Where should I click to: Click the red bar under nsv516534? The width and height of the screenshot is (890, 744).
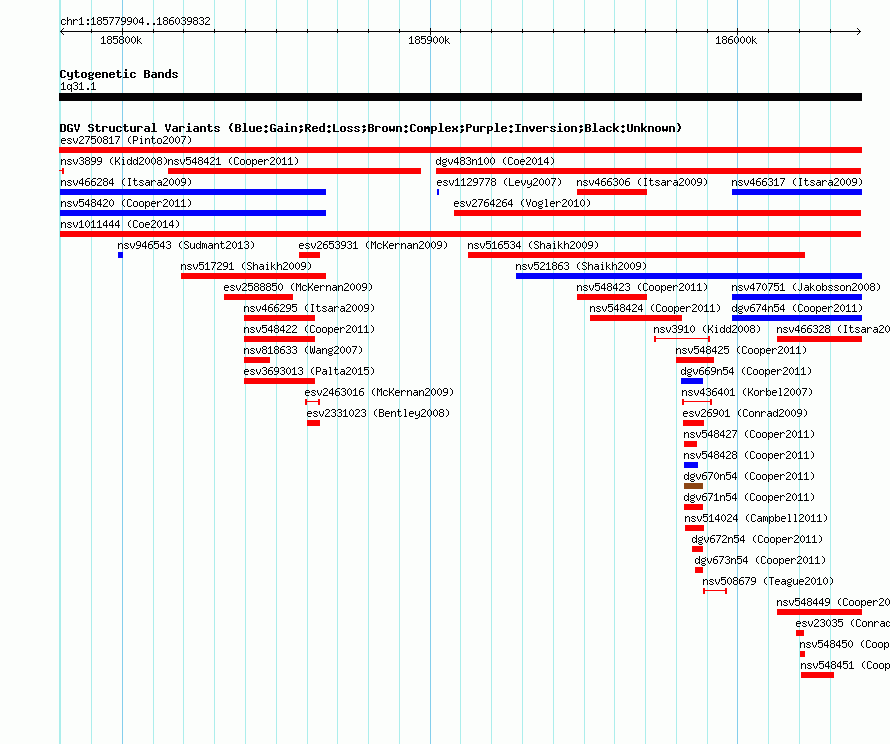[636, 255]
